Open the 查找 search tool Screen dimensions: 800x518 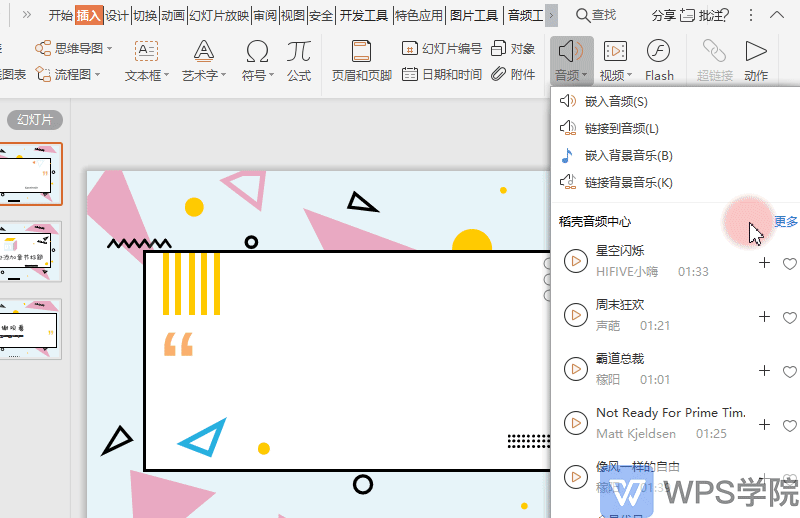pyautogui.click(x=596, y=15)
